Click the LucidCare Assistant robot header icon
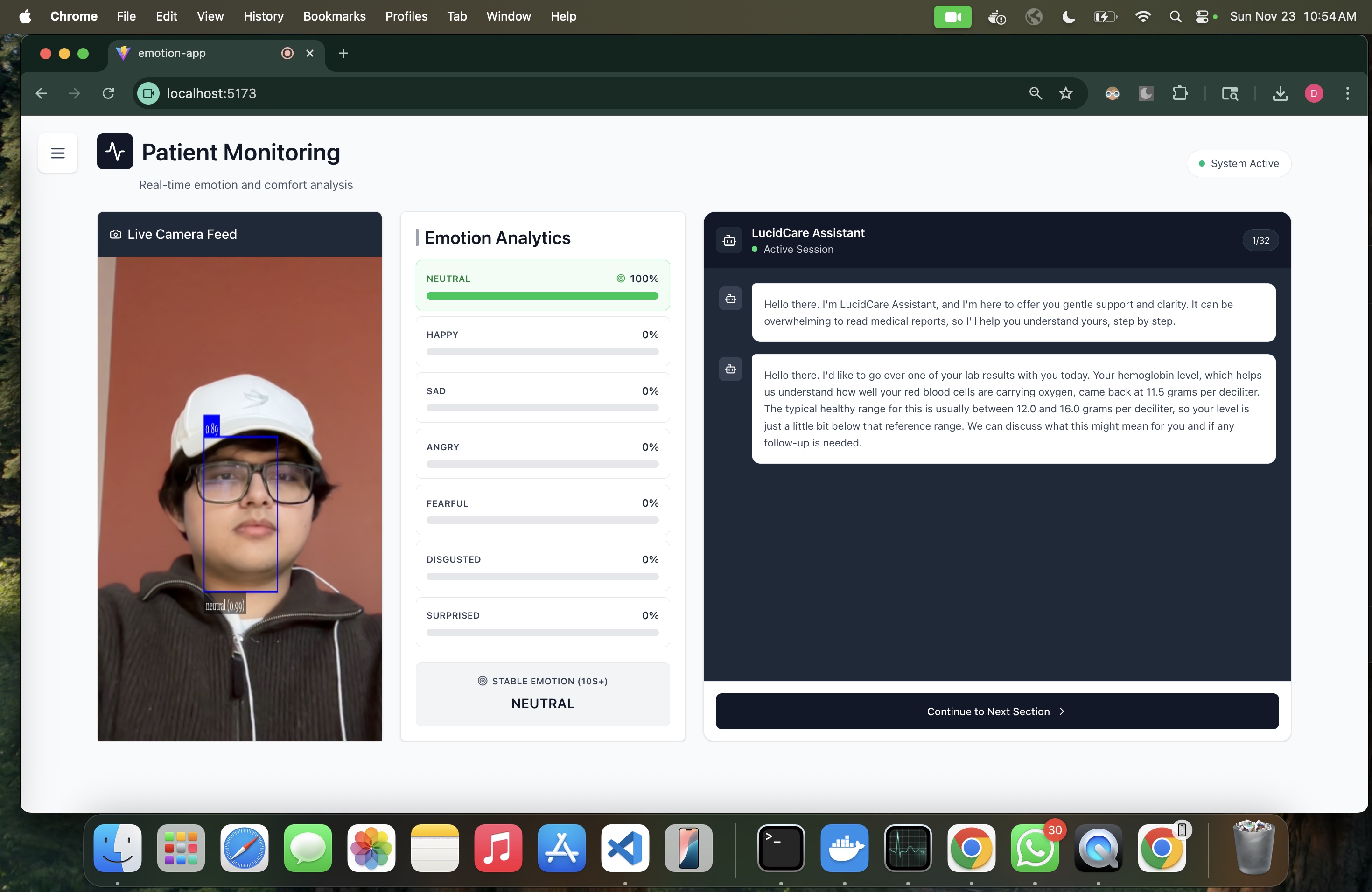The width and height of the screenshot is (1372, 892). click(x=729, y=240)
